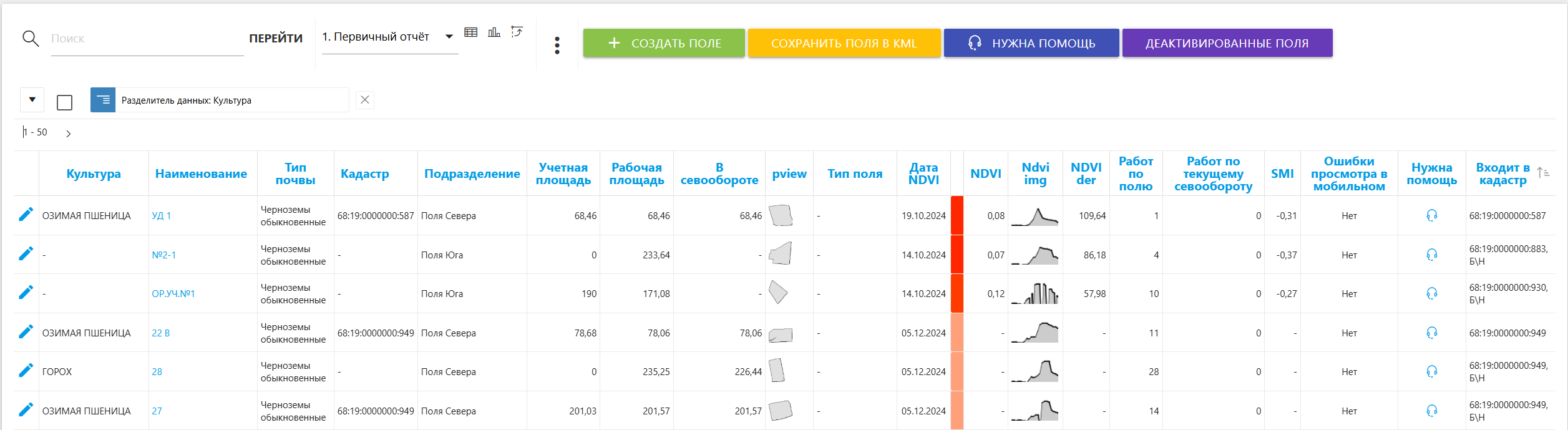Sort by the Культура column header
This screenshot has width=1568, height=430.
94,174
